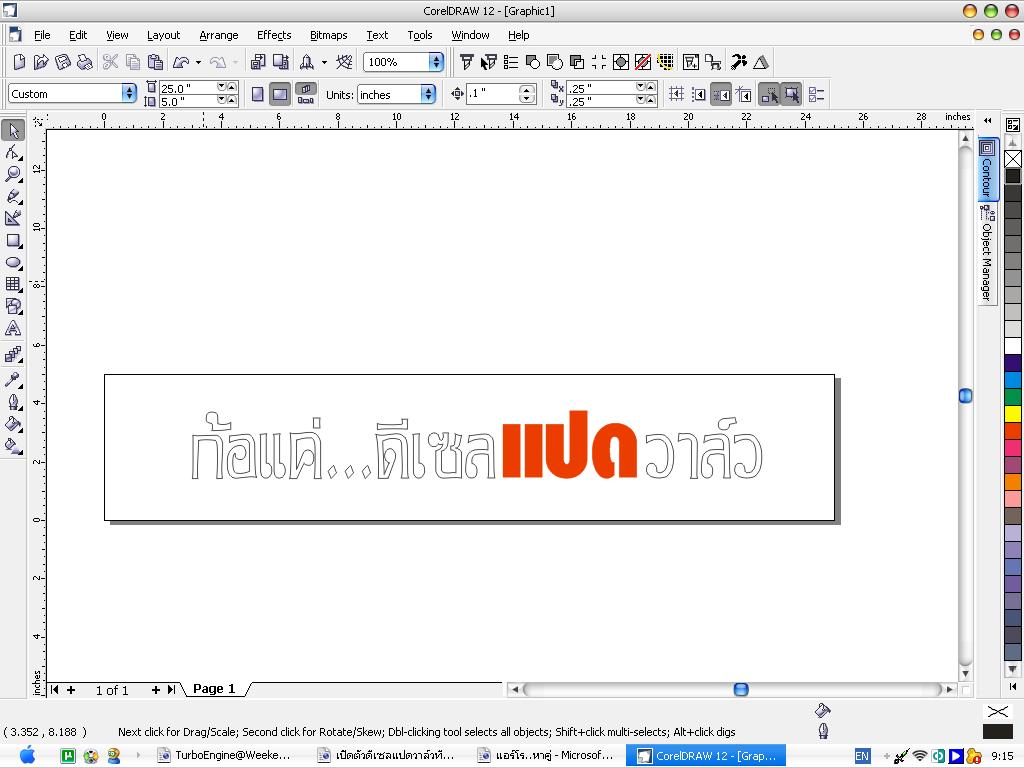
Task: Switch page to Portrait orientation
Action: pos(258,94)
